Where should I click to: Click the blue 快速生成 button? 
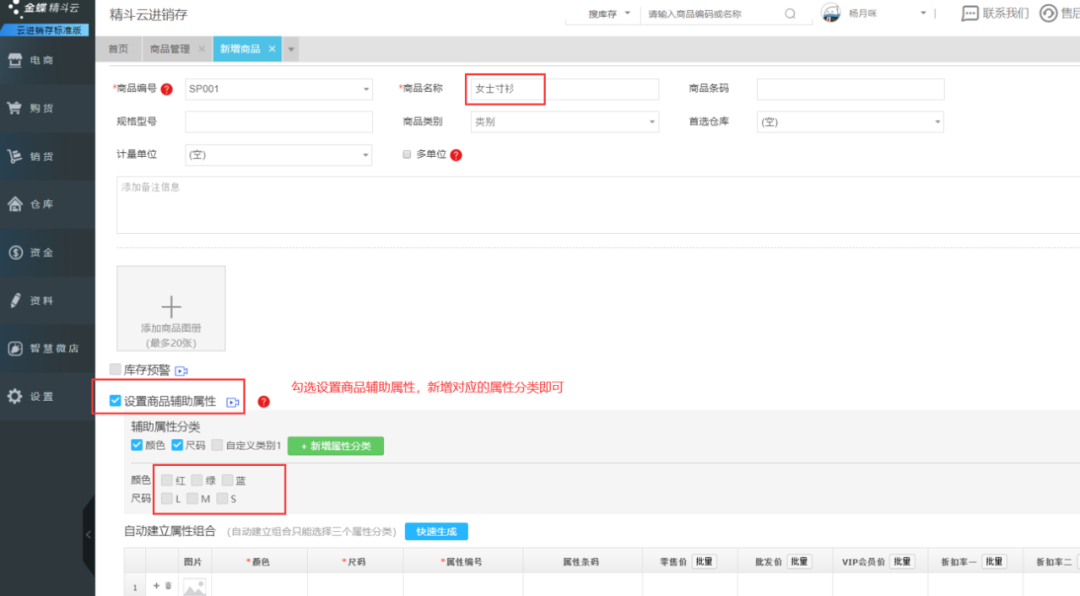coord(436,531)
